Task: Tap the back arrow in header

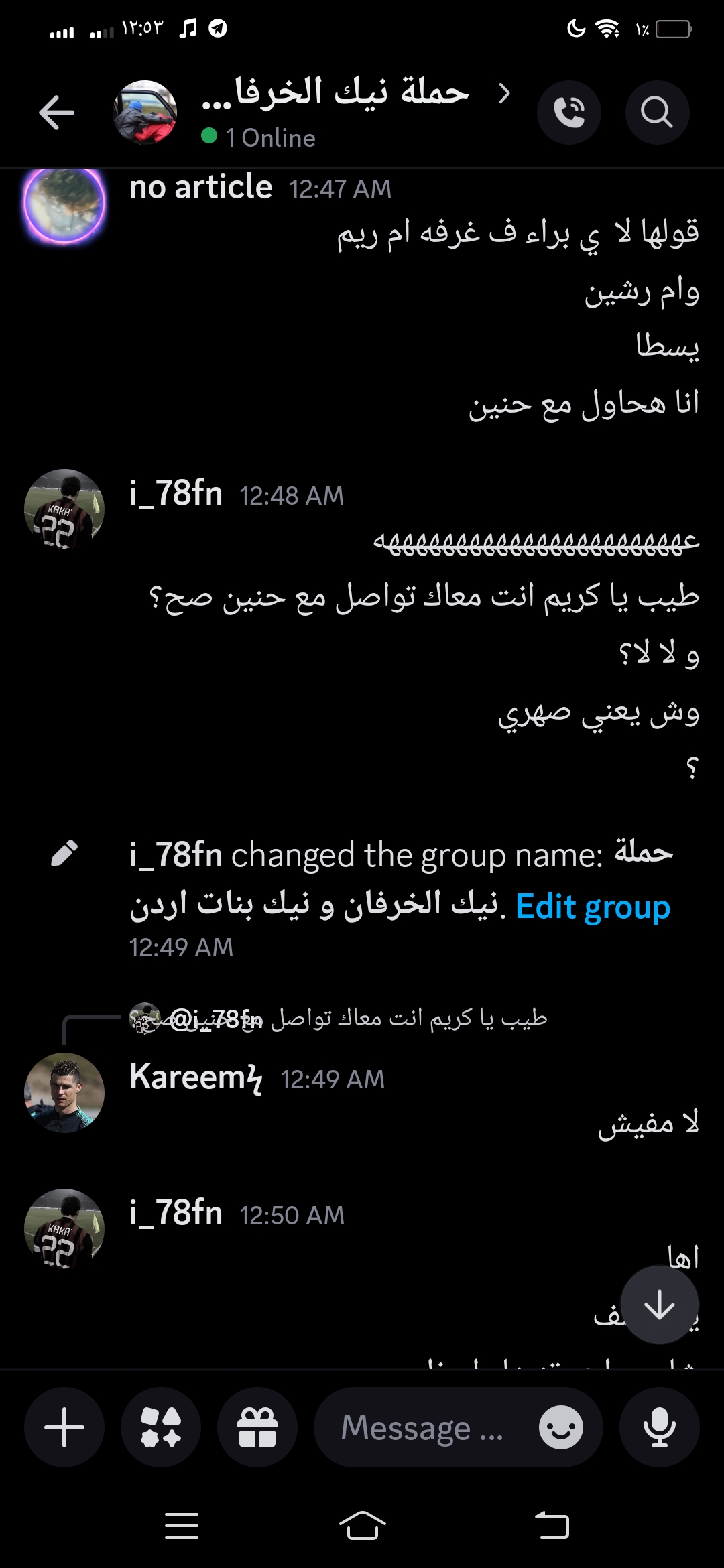Action: 56,112
